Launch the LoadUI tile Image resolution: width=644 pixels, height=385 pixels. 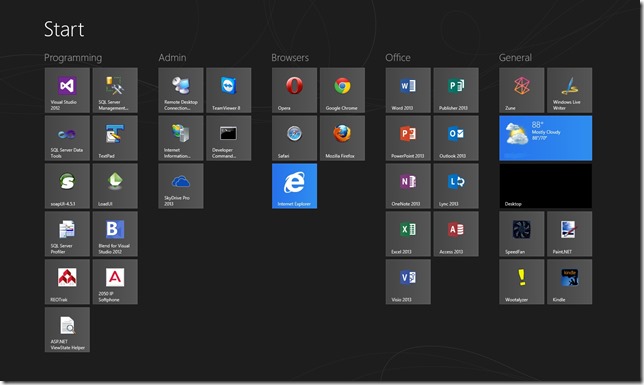(115, 186)
